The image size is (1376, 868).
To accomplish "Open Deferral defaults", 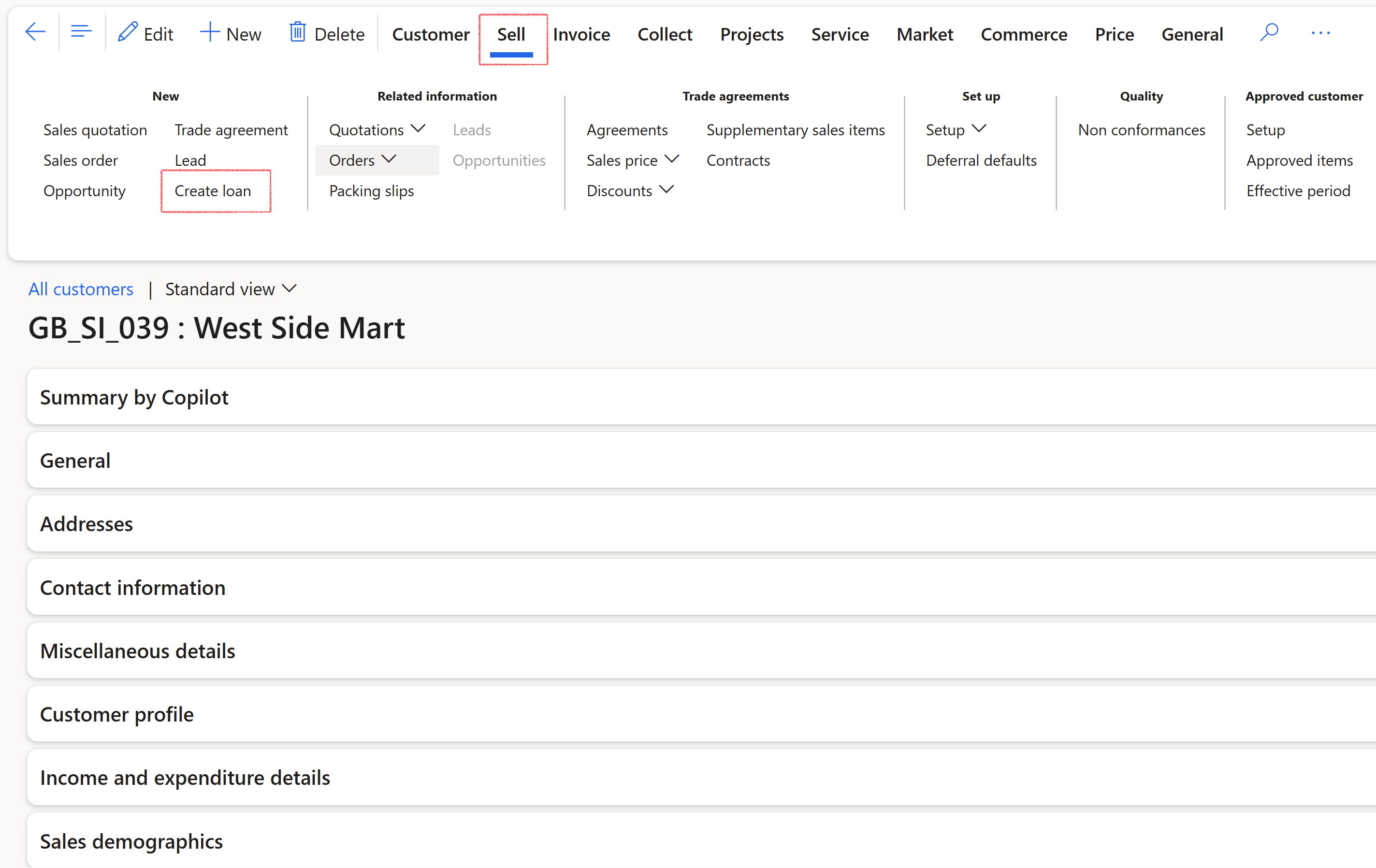I will pos(981,160).
